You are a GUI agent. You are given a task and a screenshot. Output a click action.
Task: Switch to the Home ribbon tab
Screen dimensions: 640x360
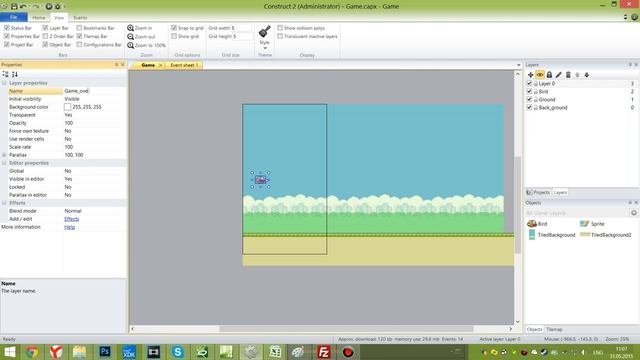[x=39, y=18]
